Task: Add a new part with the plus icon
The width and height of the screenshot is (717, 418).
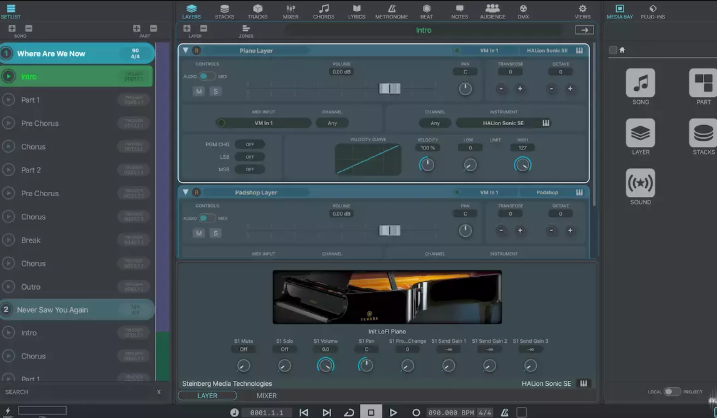Action: point(137,28)
